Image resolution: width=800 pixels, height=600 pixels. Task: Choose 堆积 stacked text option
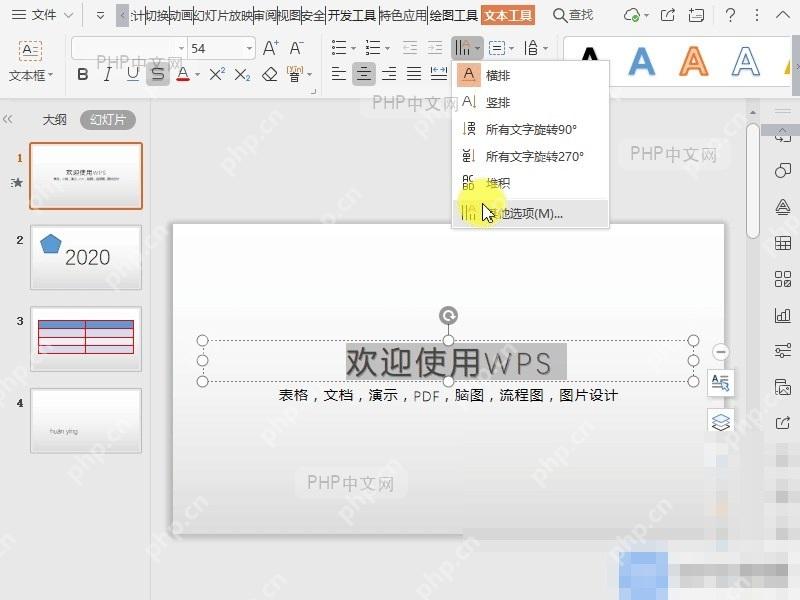coord(530,183)
